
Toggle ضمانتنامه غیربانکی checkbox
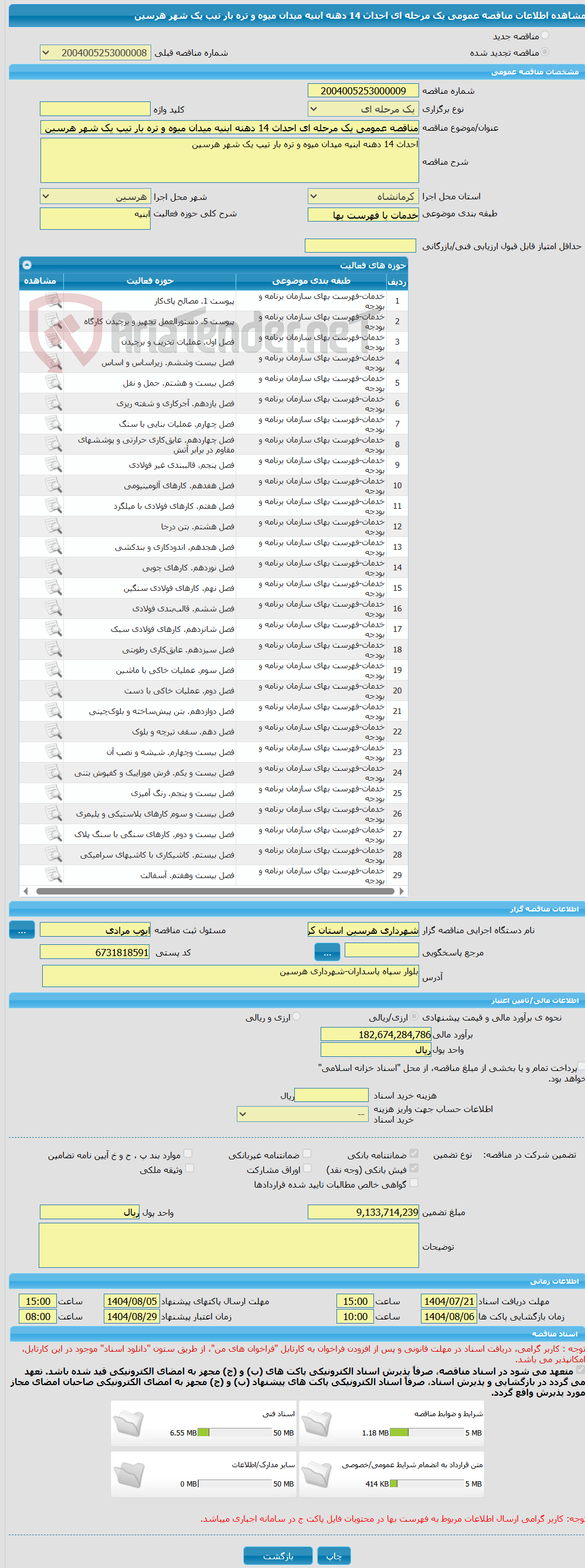coord(307,1153)
